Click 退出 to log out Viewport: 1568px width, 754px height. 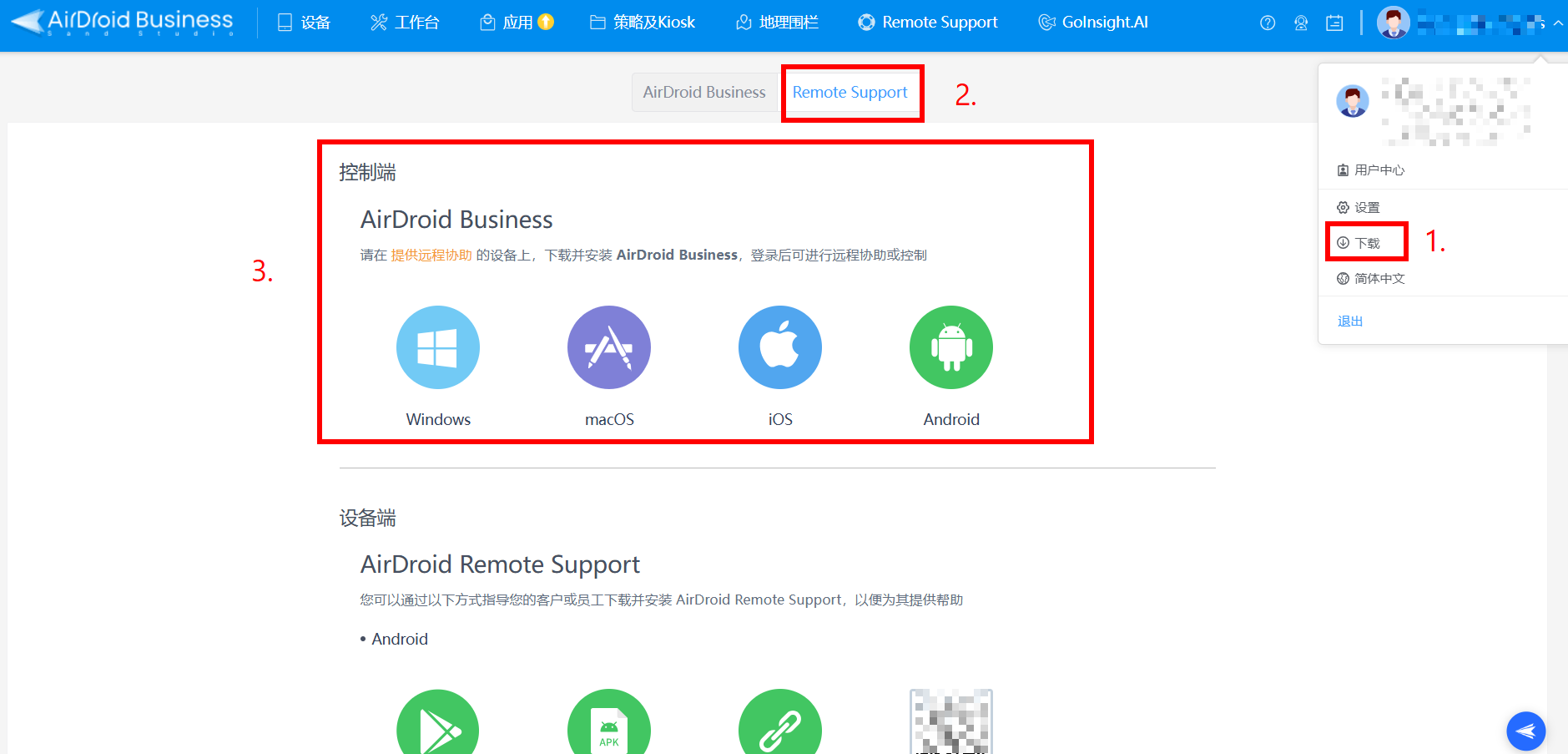(1350, 321)
